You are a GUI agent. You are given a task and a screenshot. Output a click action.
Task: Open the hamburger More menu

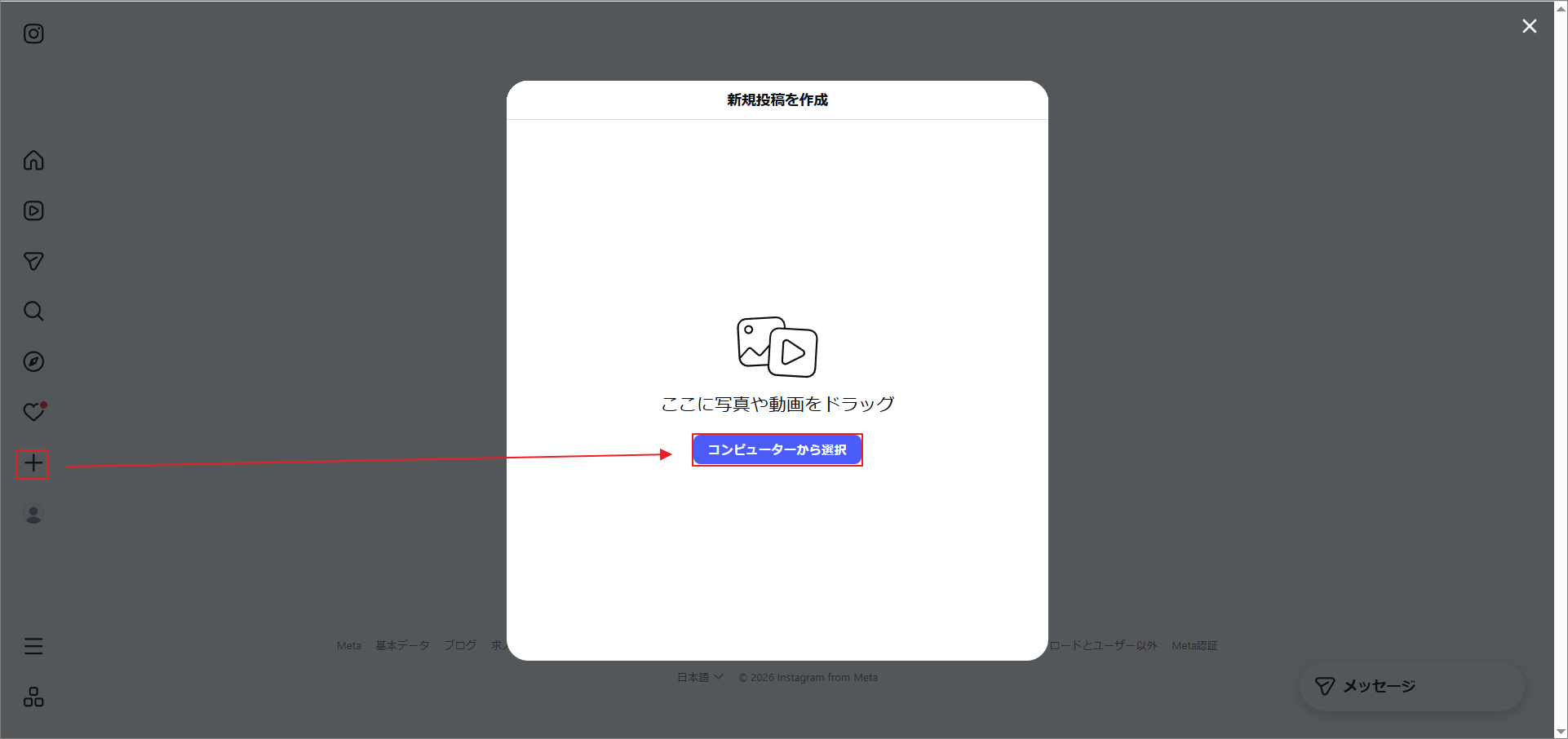pyautogui.click(x=33, y=645)
